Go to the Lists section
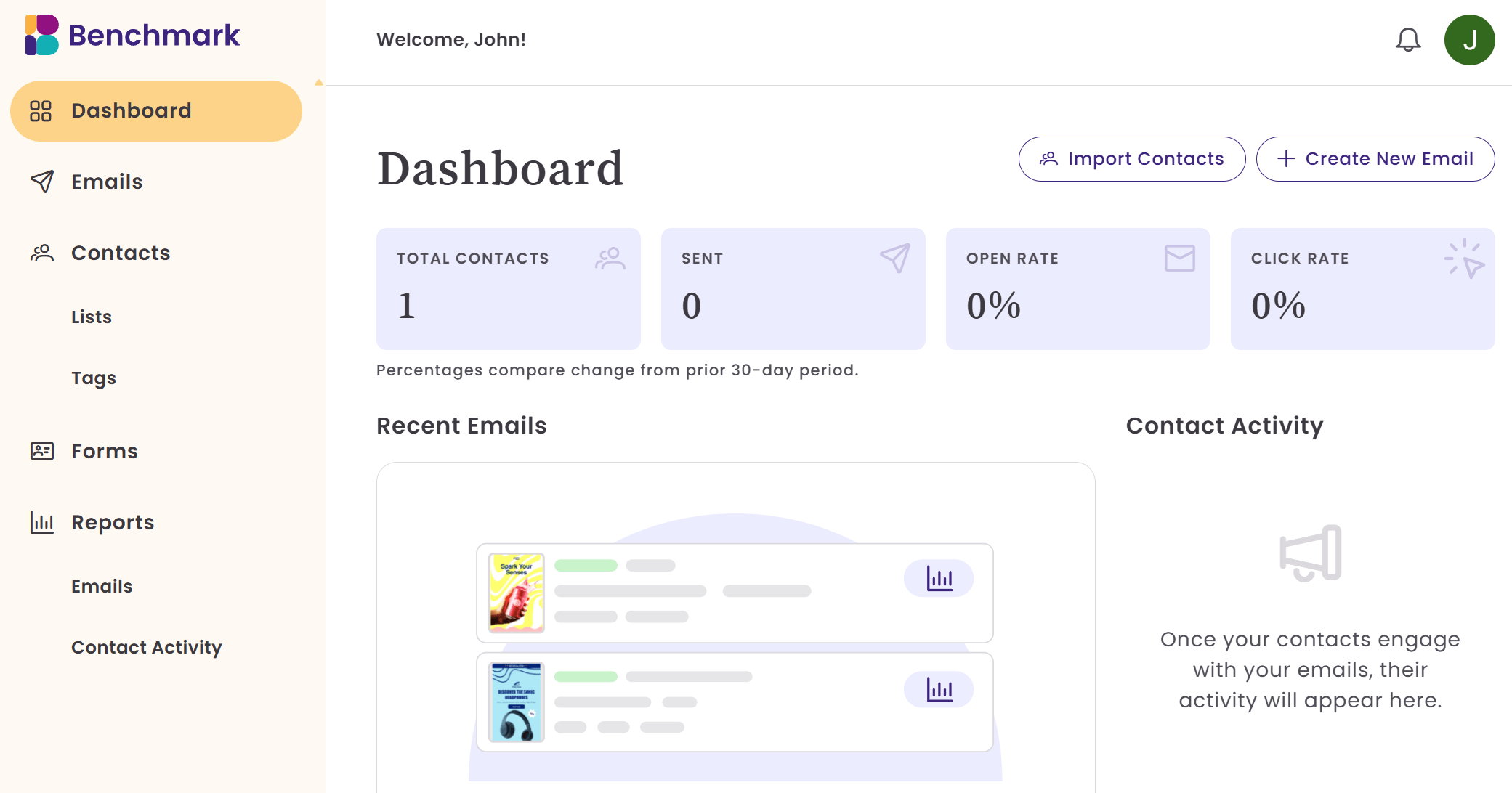 click(91, 317)
